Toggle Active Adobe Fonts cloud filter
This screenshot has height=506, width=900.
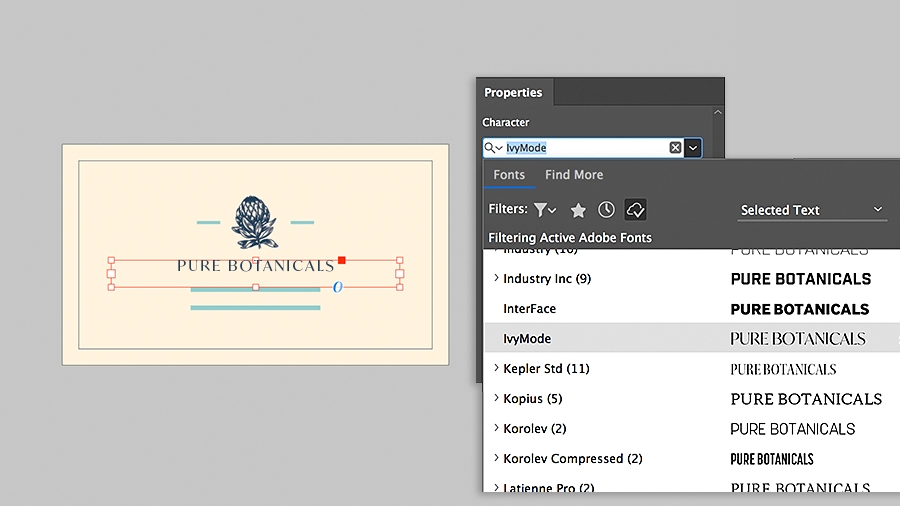coord(635,209)
